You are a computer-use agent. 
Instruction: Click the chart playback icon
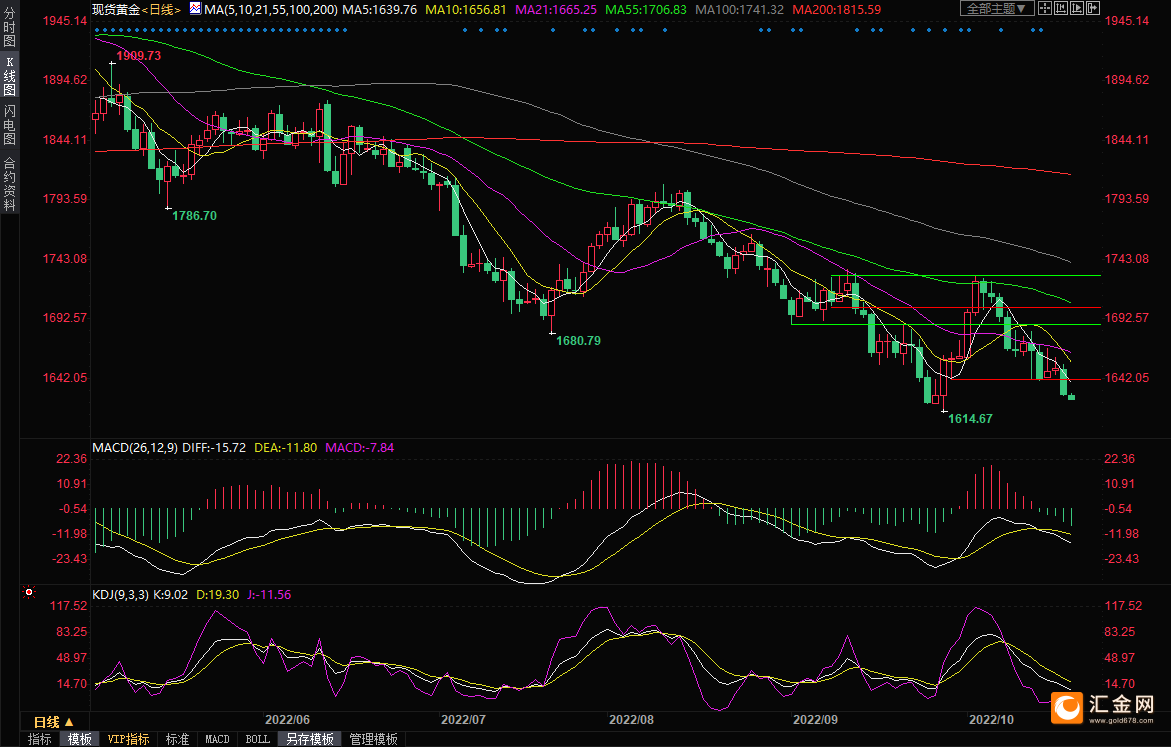click(1077, 8)
